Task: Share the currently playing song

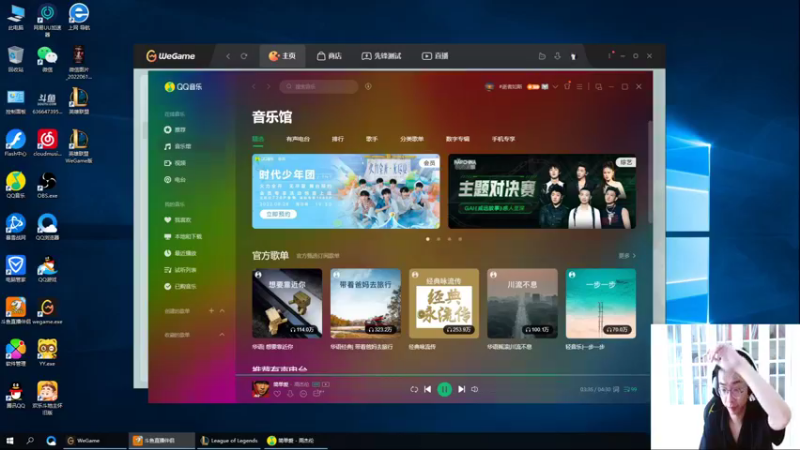Action: click(318, 394)
